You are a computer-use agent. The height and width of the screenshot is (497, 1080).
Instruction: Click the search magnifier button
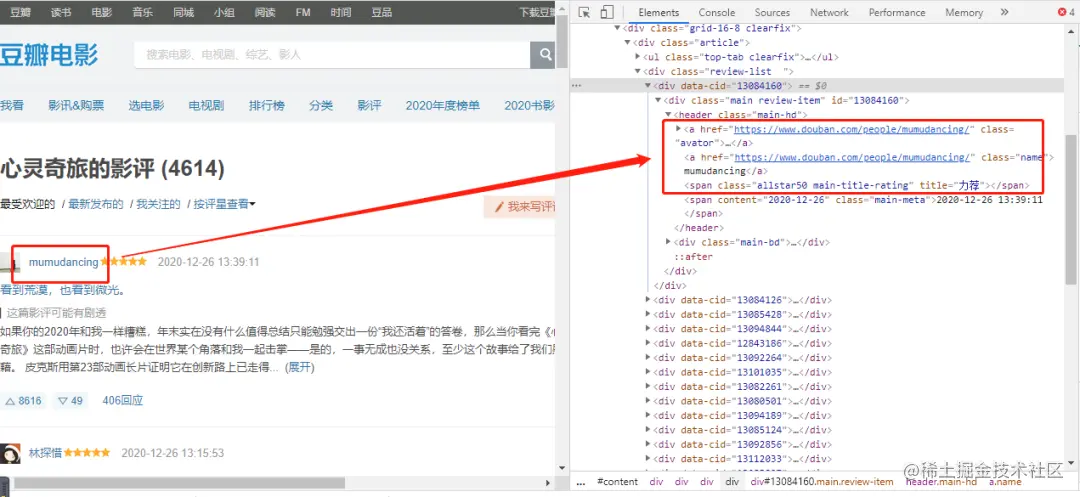tap(546, 55)
